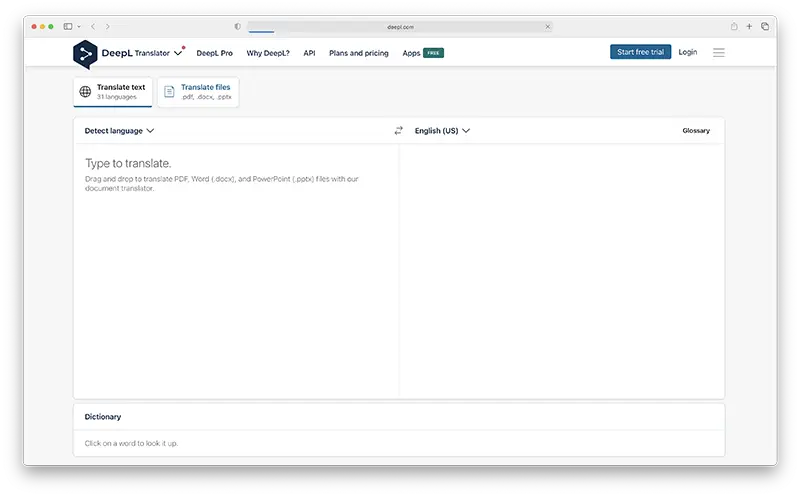Screen dimensions: 800x496
Task: Click the globe icon for Translate text
Action: click(85, 92)
